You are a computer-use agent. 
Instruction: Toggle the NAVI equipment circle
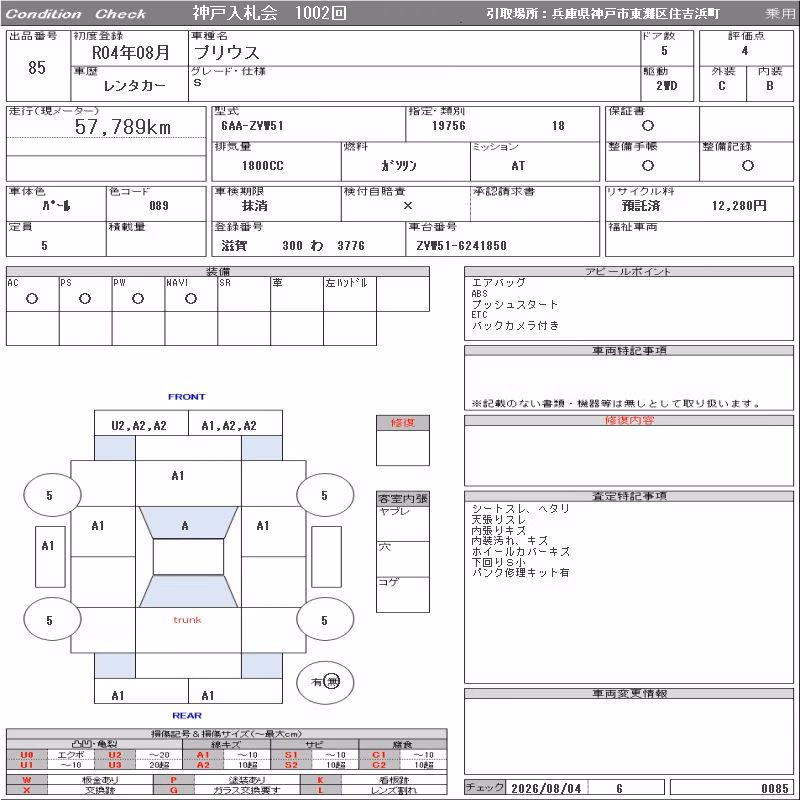(x=191, y=299)
